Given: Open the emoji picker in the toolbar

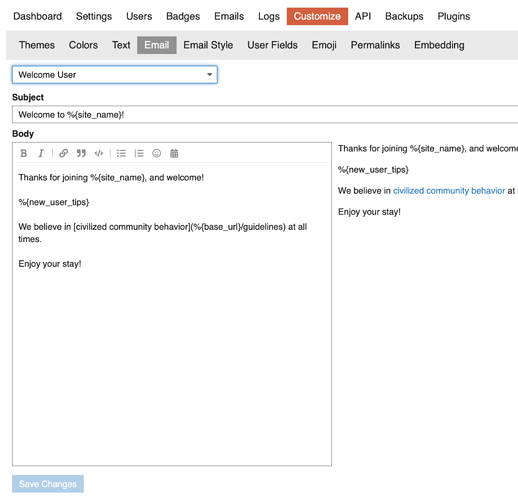Looking at the screenshot, I should [156, 153].
